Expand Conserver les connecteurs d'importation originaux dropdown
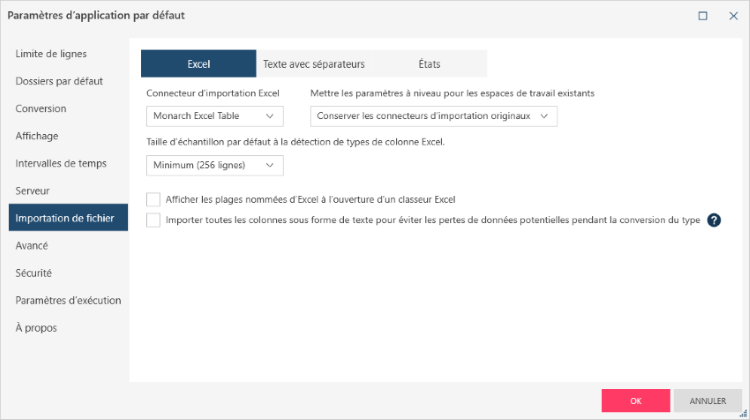The width and height of the screenshot is (750, 420). 433,116
